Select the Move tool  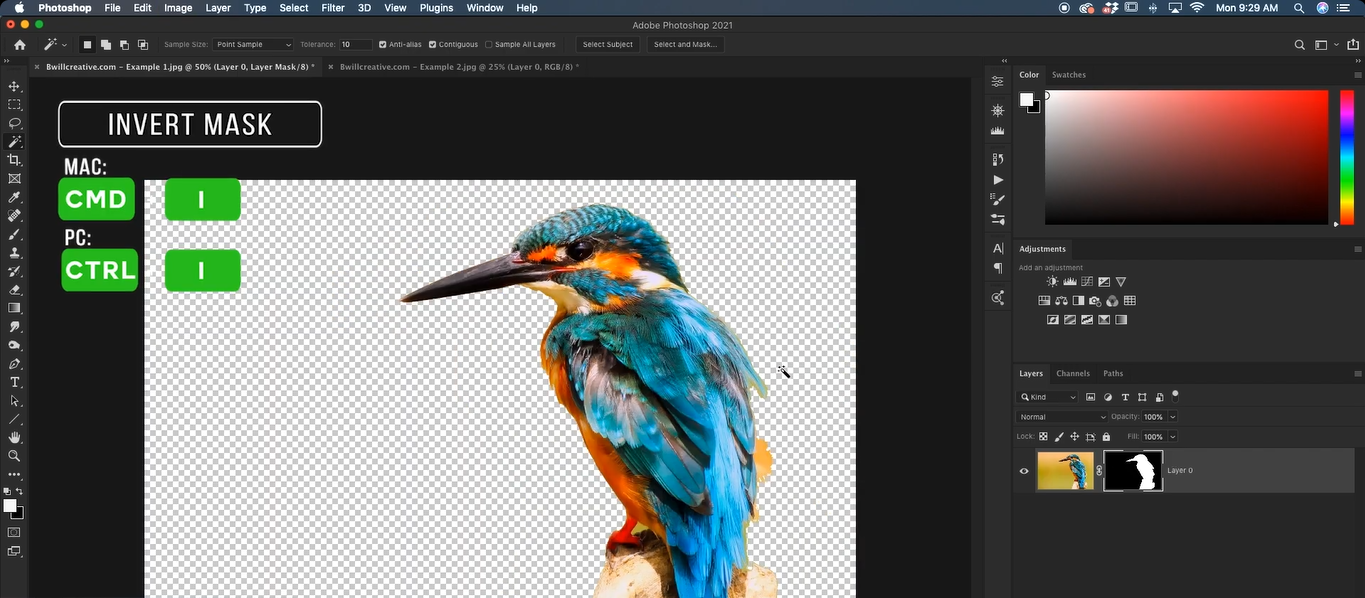[14, 86]
